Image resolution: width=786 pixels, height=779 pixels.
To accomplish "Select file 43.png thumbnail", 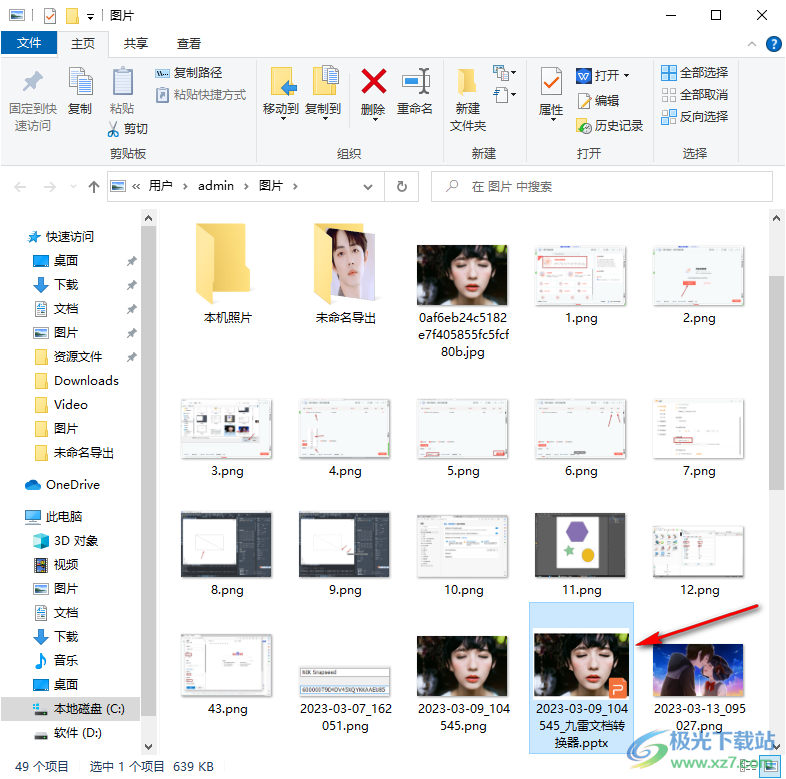I will point(226,666).
